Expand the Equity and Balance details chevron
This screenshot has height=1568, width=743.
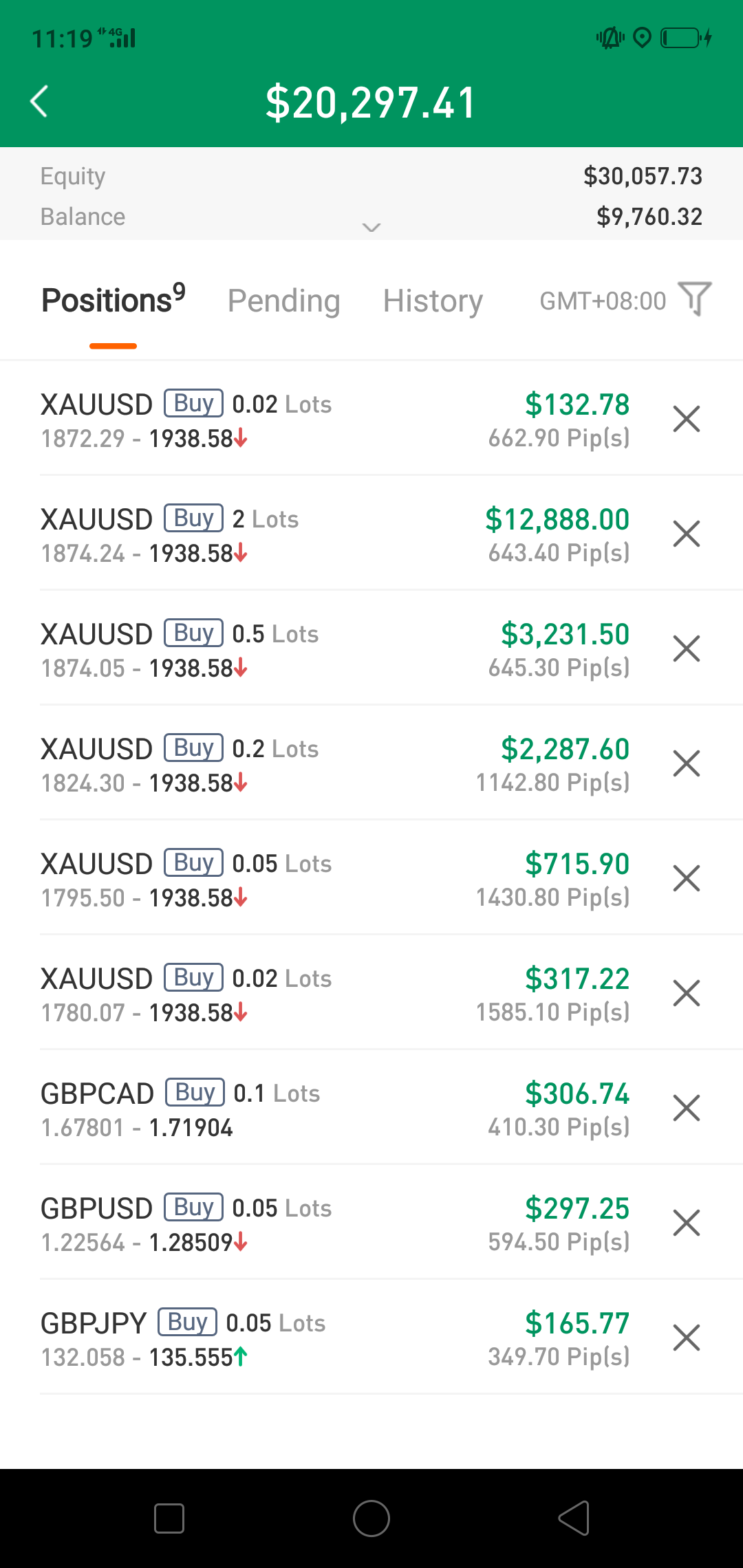(x=371, y=228)
